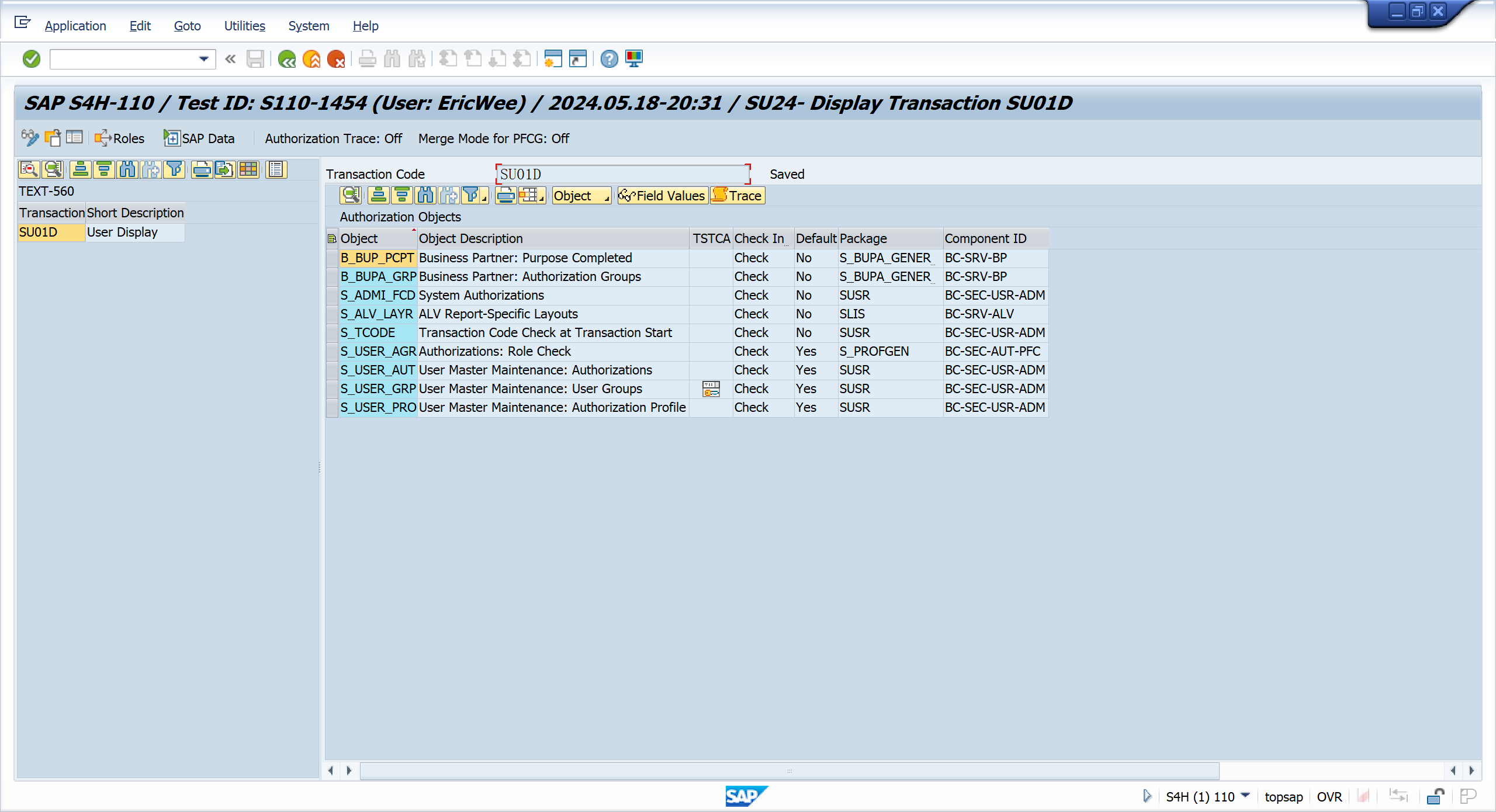Toggle Authorization Trace: Off
The height and width of the screenshot is (812, 1496).
tap(333, 138)
